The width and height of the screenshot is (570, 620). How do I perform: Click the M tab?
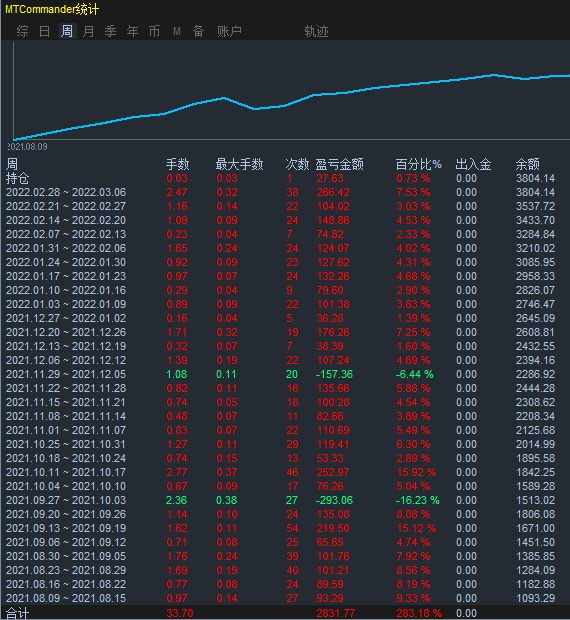pos(177,31)
